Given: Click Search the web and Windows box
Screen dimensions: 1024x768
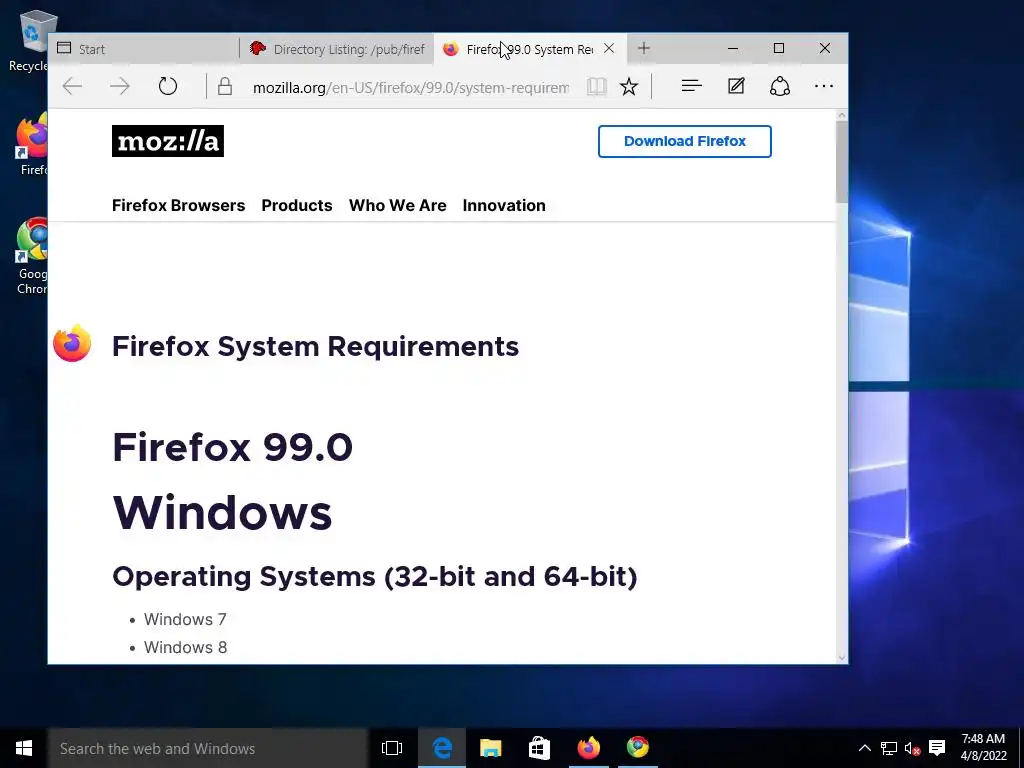Looking at the screenshot, I should coord(208,748).
